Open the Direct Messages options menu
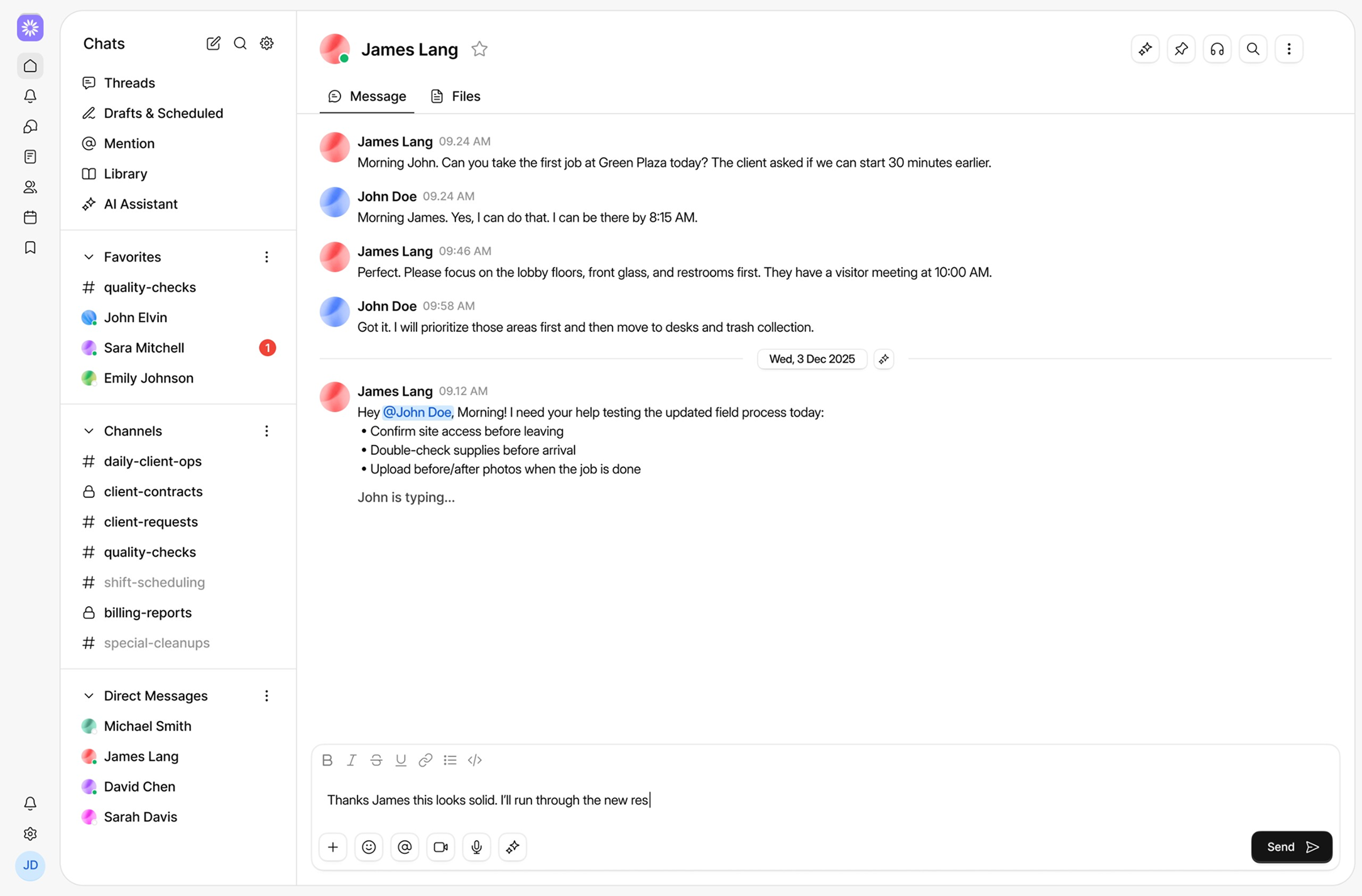Image resolution: width=1362 pixels, height=896 pixels. point(266,696)
